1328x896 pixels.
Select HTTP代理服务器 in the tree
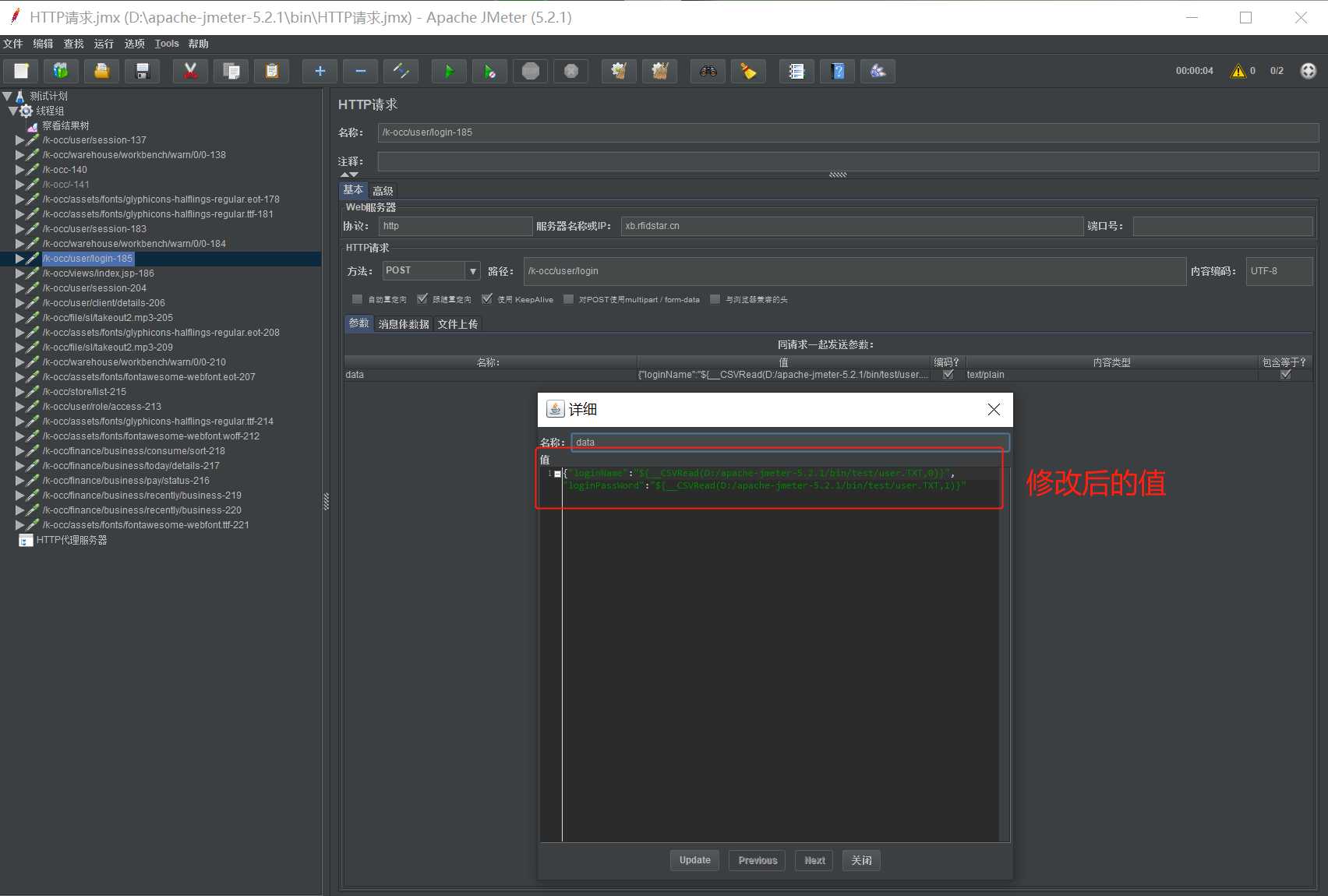pos(72,540)
